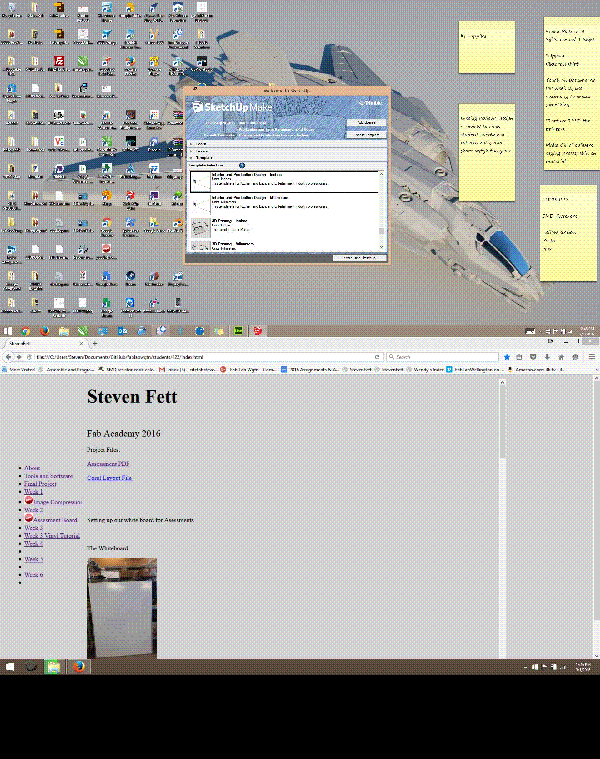Viewport: 600px width, 759px height.
Task: Open the Week 6 link
Action: coord(33,575)
